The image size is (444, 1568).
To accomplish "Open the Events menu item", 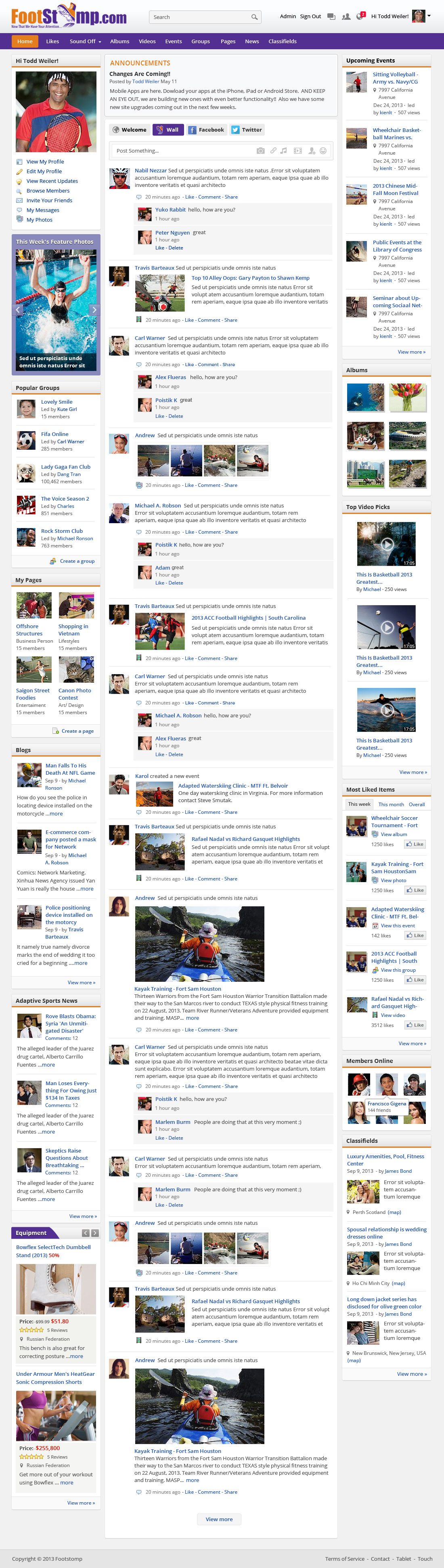I will click(x=173, y=42).
